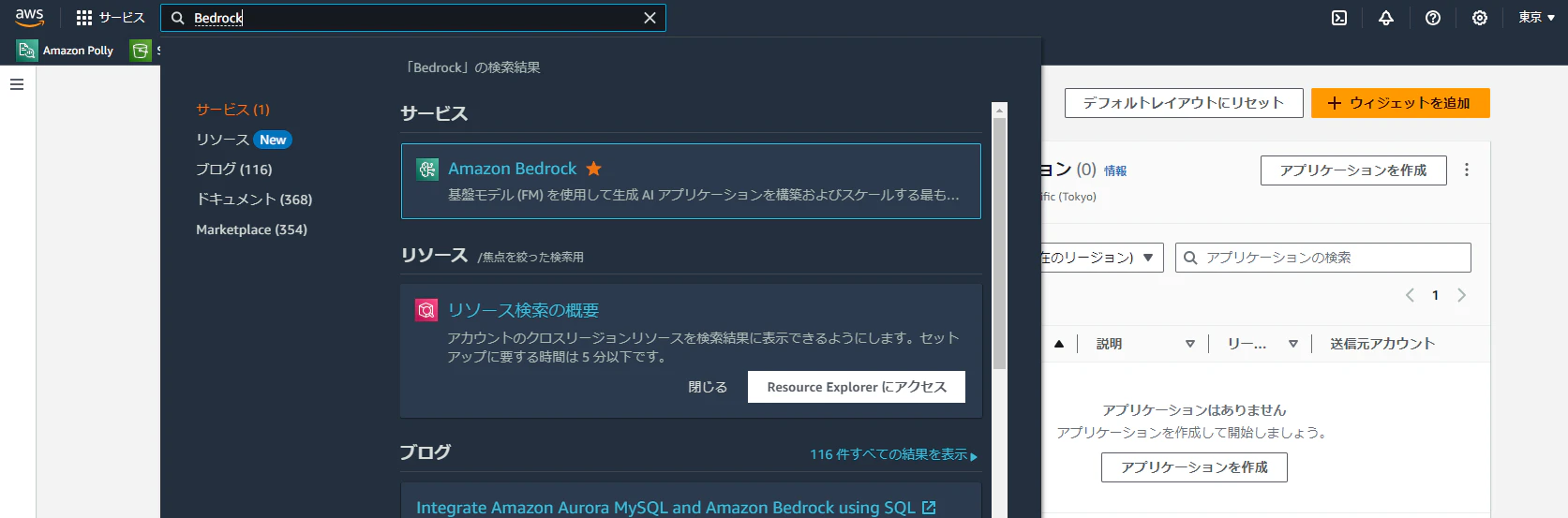Select サービス (1) filter

tap(232, 110)
